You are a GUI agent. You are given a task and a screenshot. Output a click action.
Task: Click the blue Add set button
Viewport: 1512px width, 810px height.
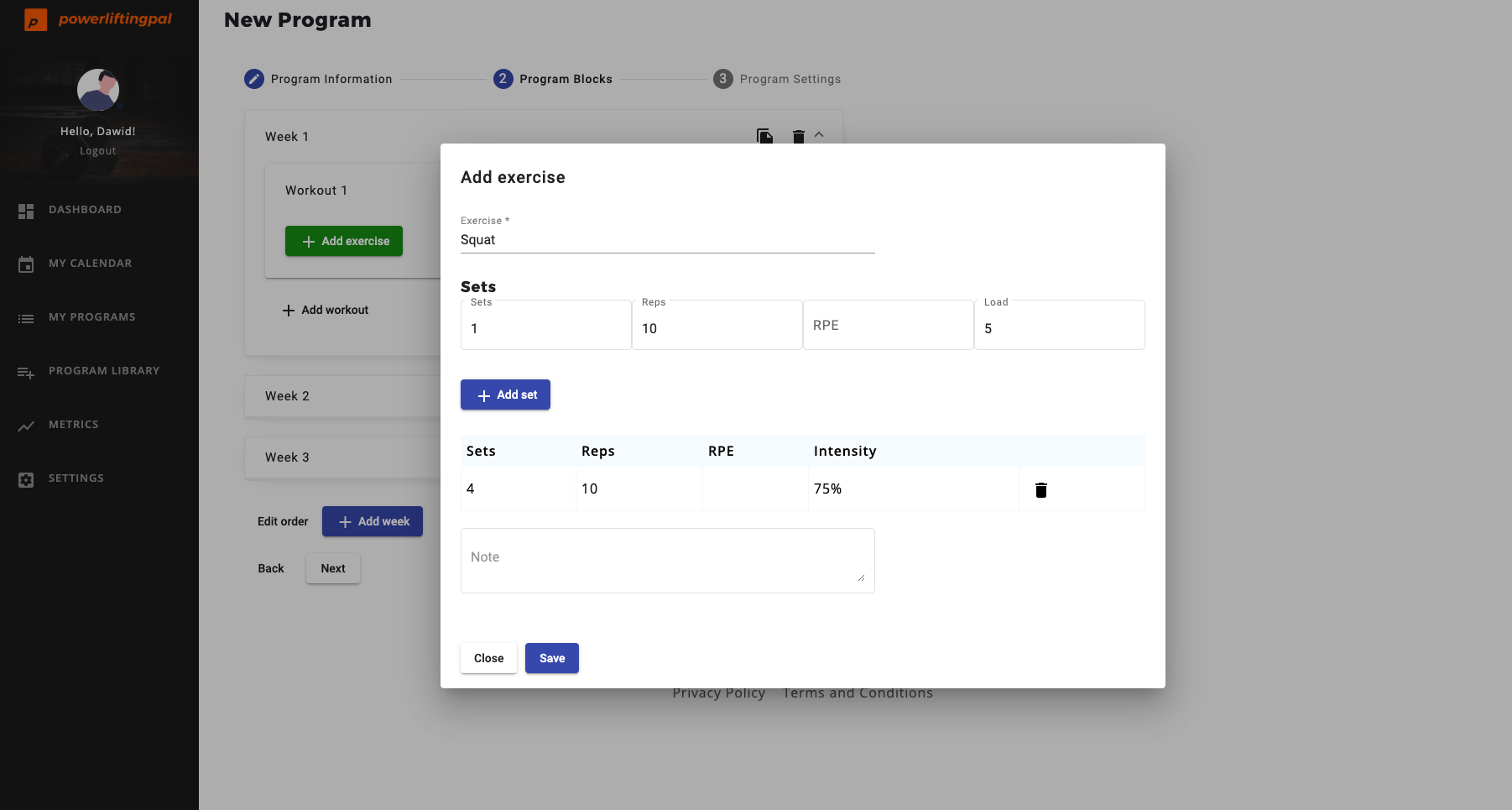[x=505, y=395]
